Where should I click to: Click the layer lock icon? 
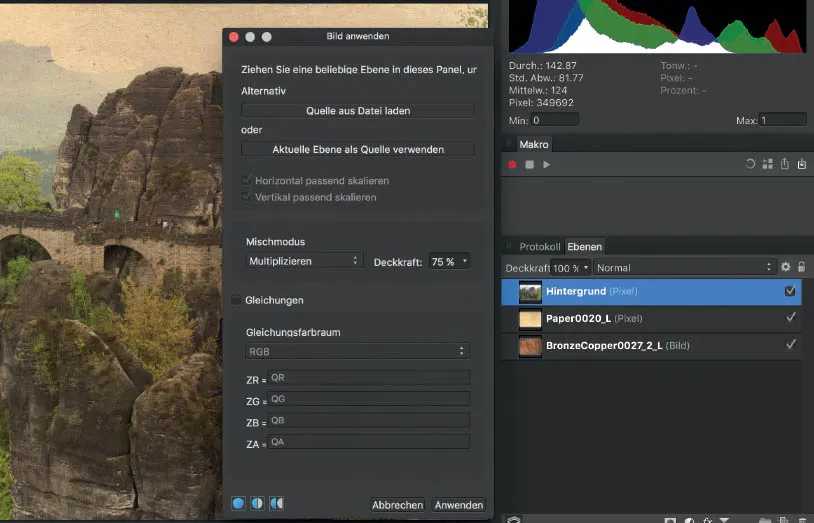(x=801, y=267)
